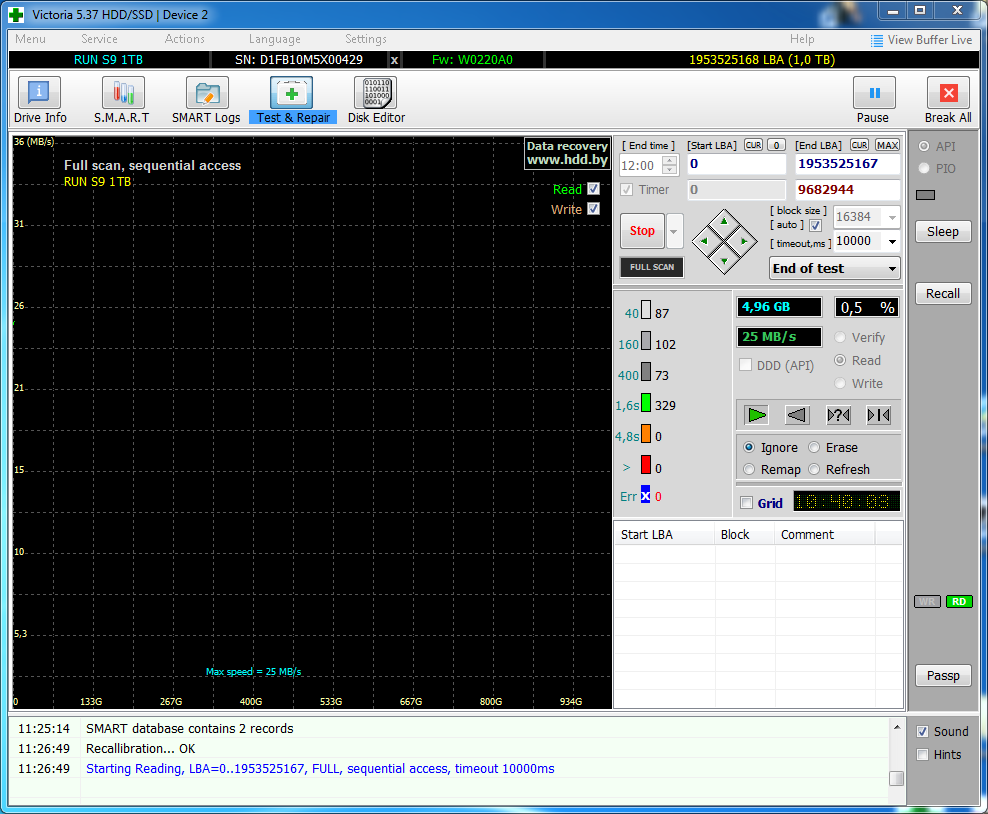Click the left arrow of navigation diamond
Image resolution: width=988 pixels, height=814 pixels.
coord(704,241)
